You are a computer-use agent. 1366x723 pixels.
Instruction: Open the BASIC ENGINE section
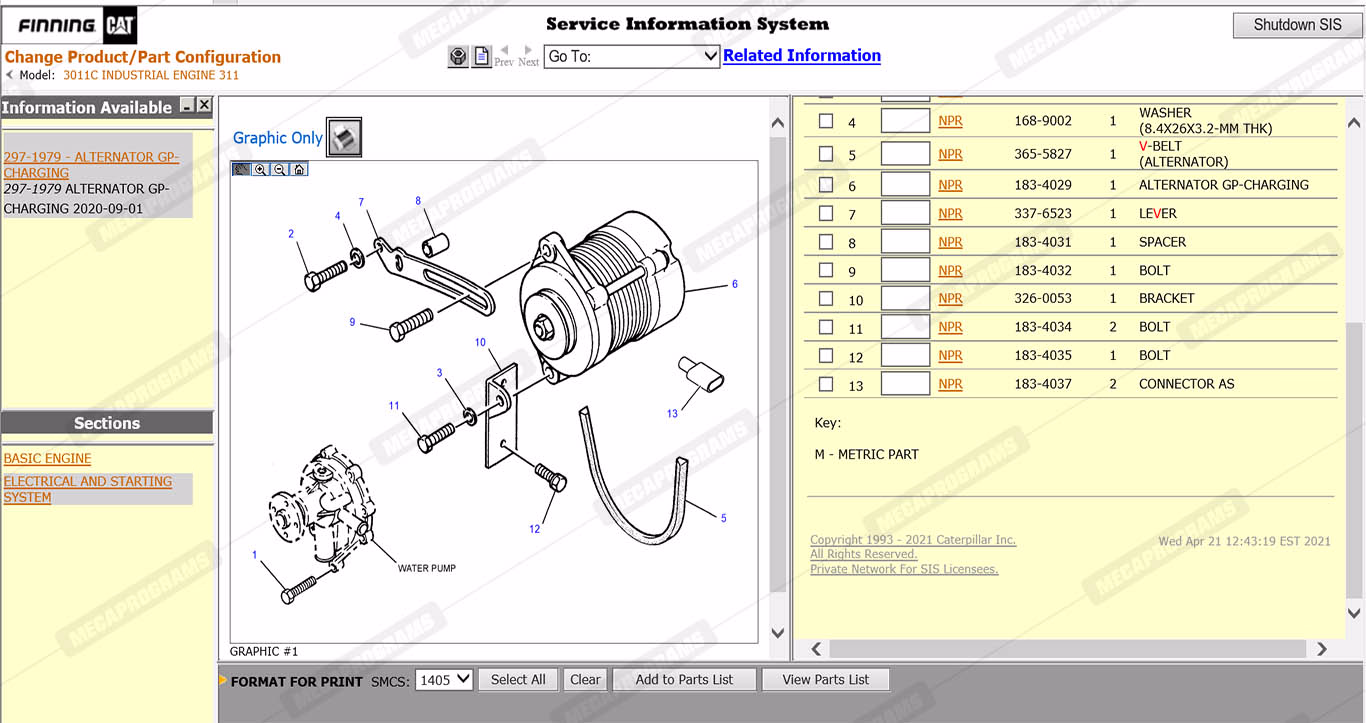point(47,459)
